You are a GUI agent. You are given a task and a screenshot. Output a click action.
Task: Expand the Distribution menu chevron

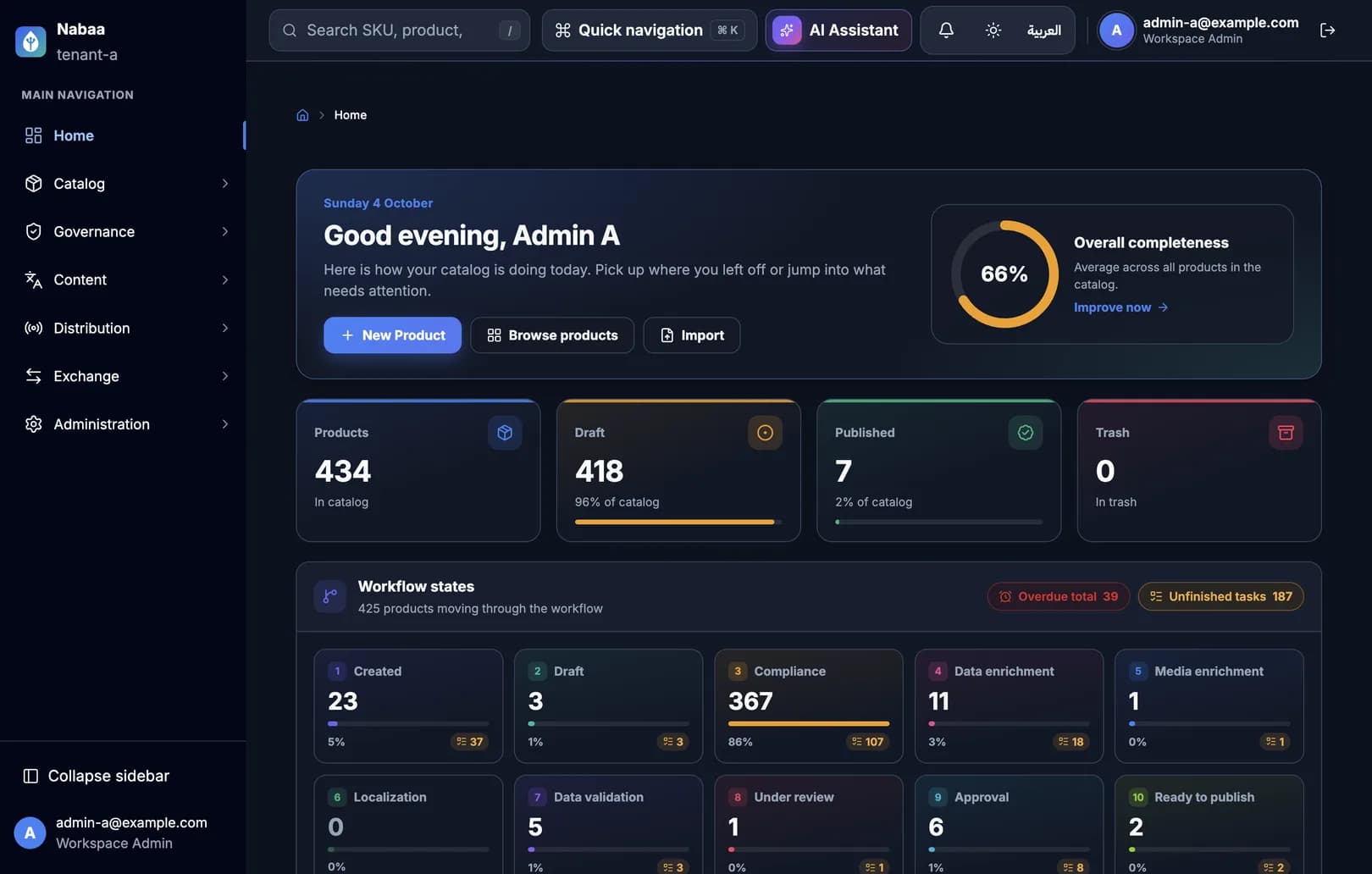click(x=225, y=329)
